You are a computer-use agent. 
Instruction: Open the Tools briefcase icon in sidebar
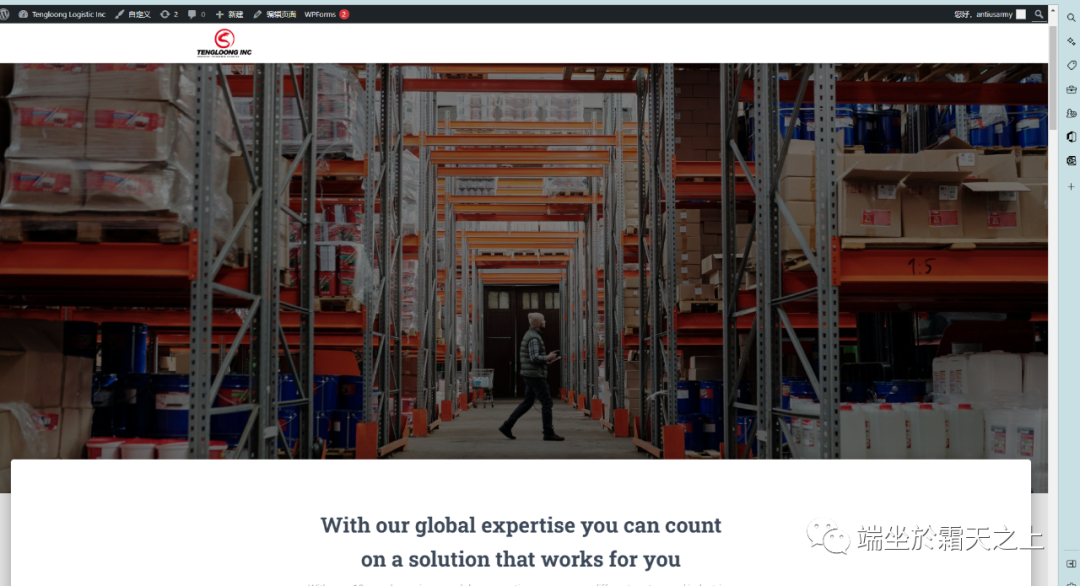1071,90
